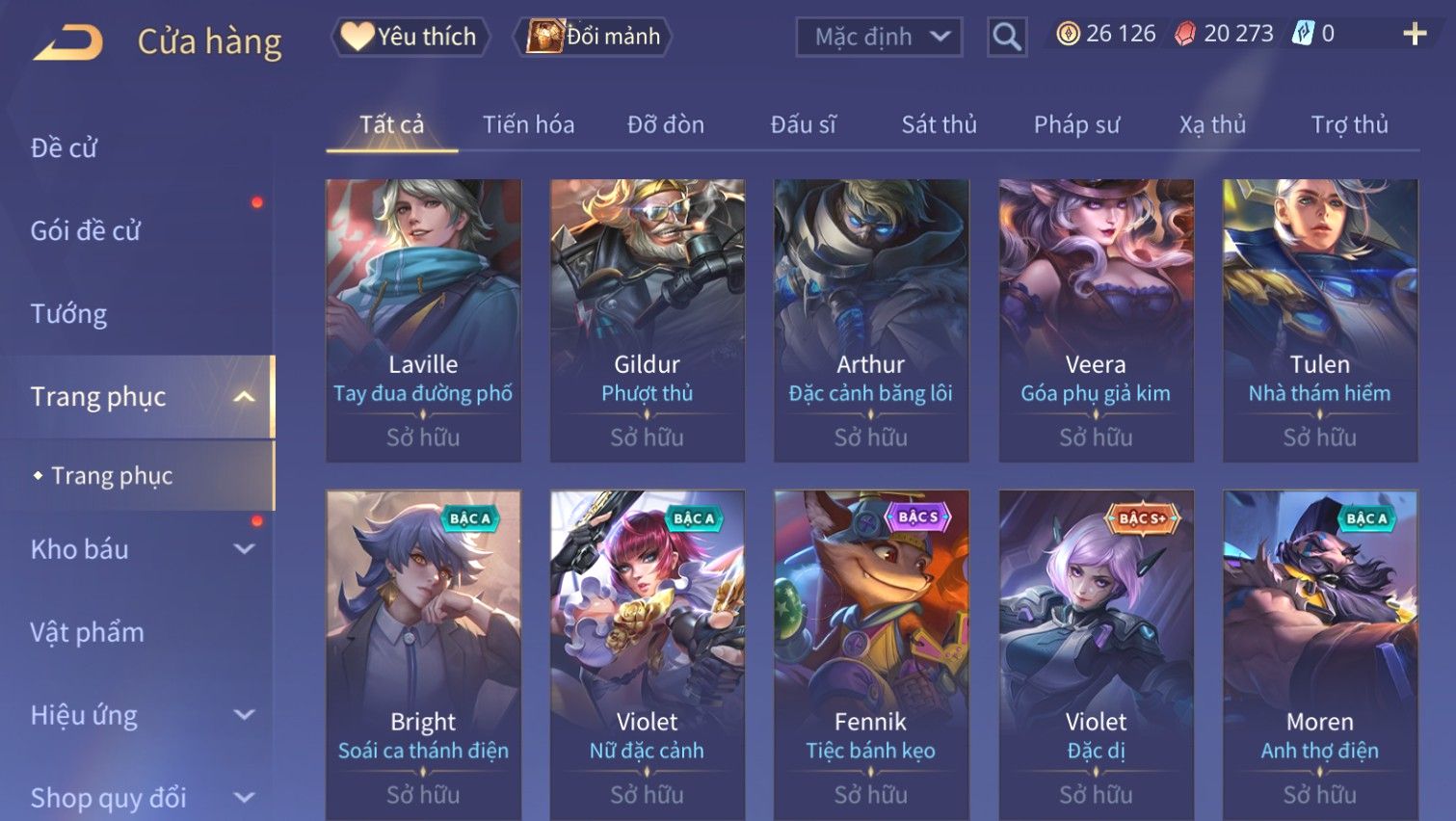Open Fennik Tiệc bánh kẹo skin card
The height and width of the screenshot is (821, 1456).
(x=870, y=655)
